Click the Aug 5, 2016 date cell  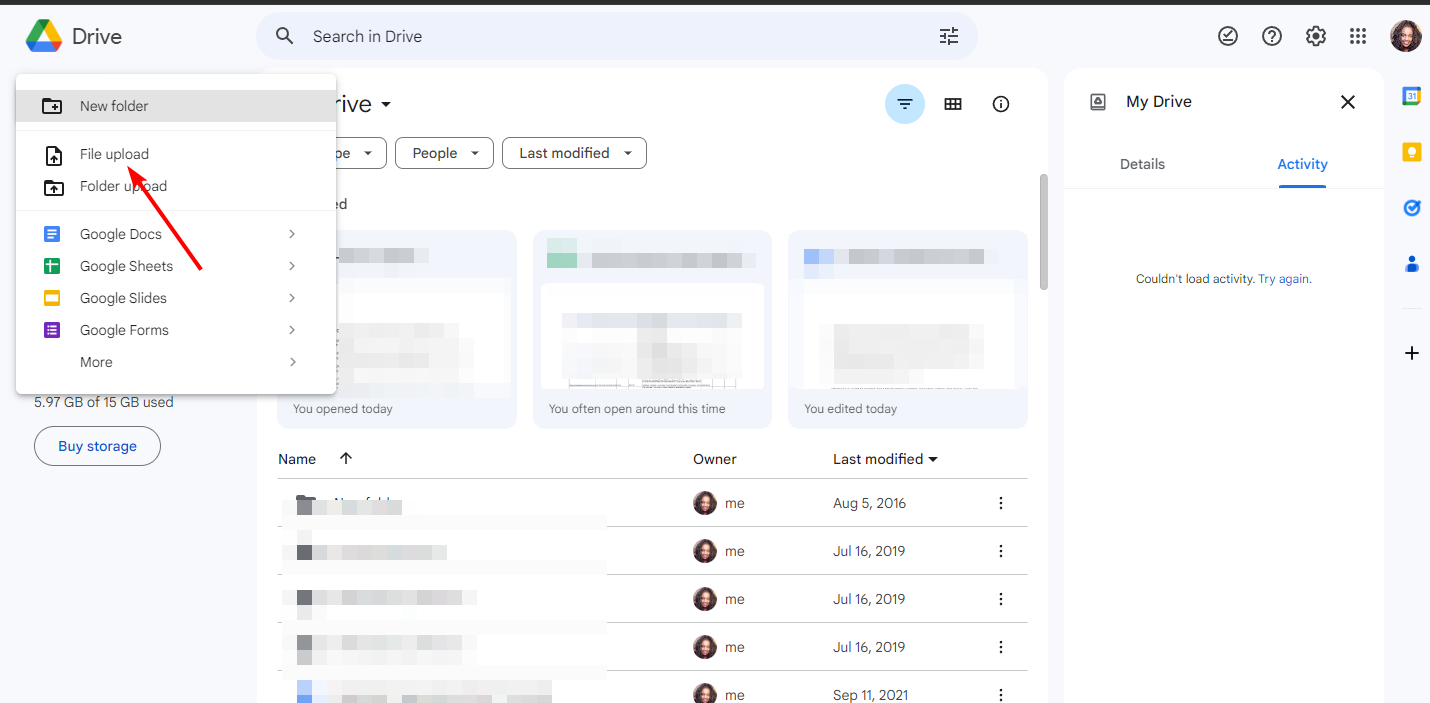(x=869, y=503)
